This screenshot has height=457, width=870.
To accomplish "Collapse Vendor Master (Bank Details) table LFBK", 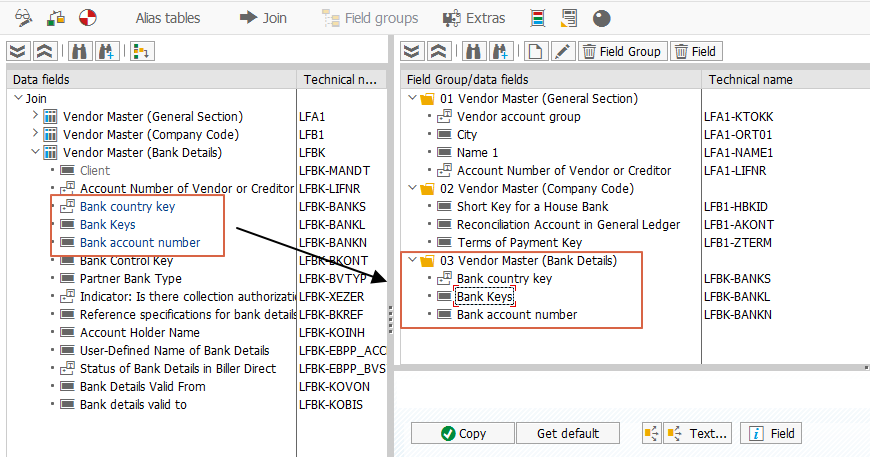I will click(36, 151).
